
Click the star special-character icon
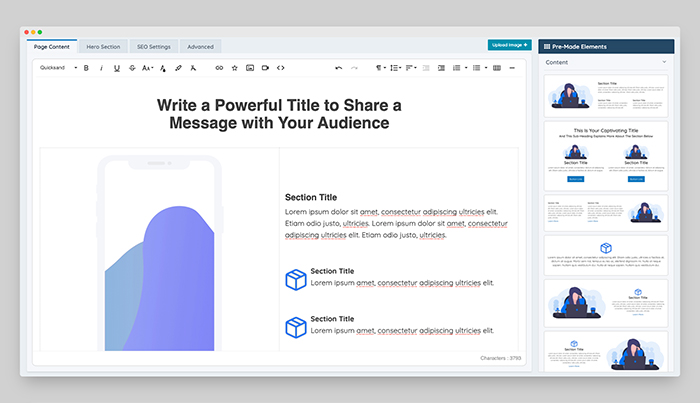click(x=234, y=68)
